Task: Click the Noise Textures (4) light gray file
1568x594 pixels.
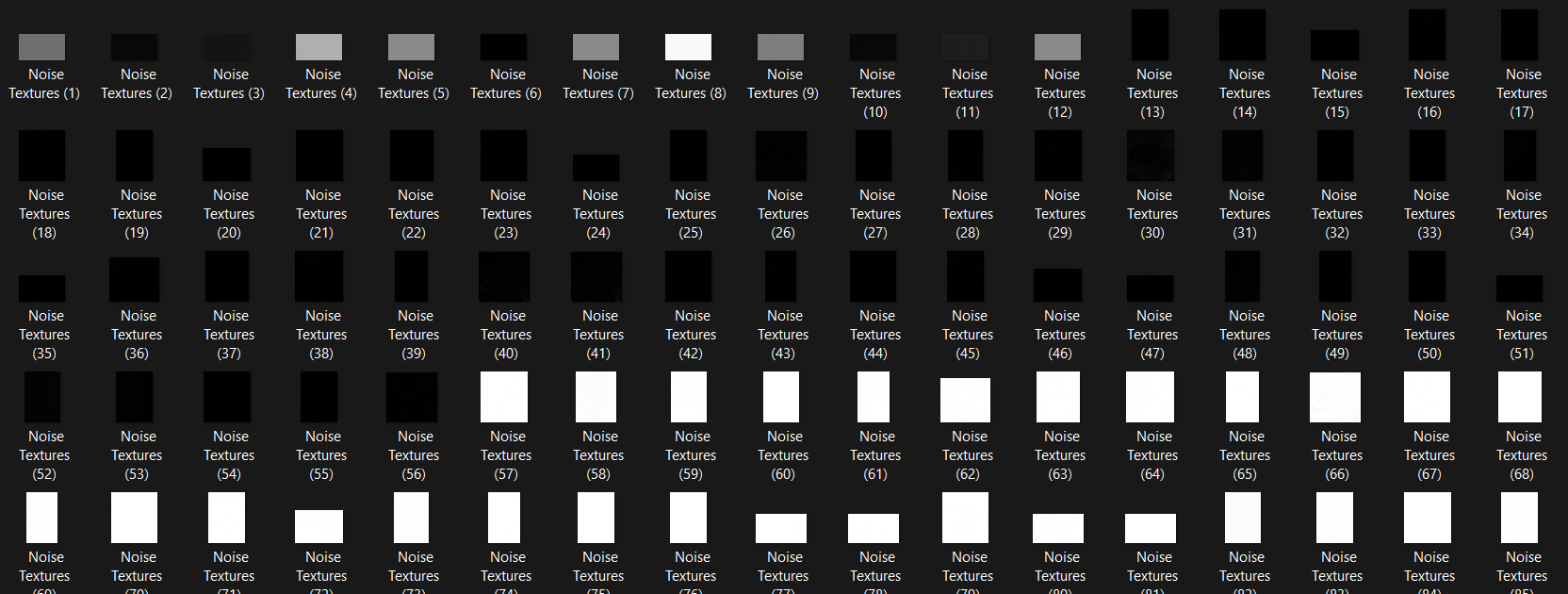Action: [x=319, y=47]
